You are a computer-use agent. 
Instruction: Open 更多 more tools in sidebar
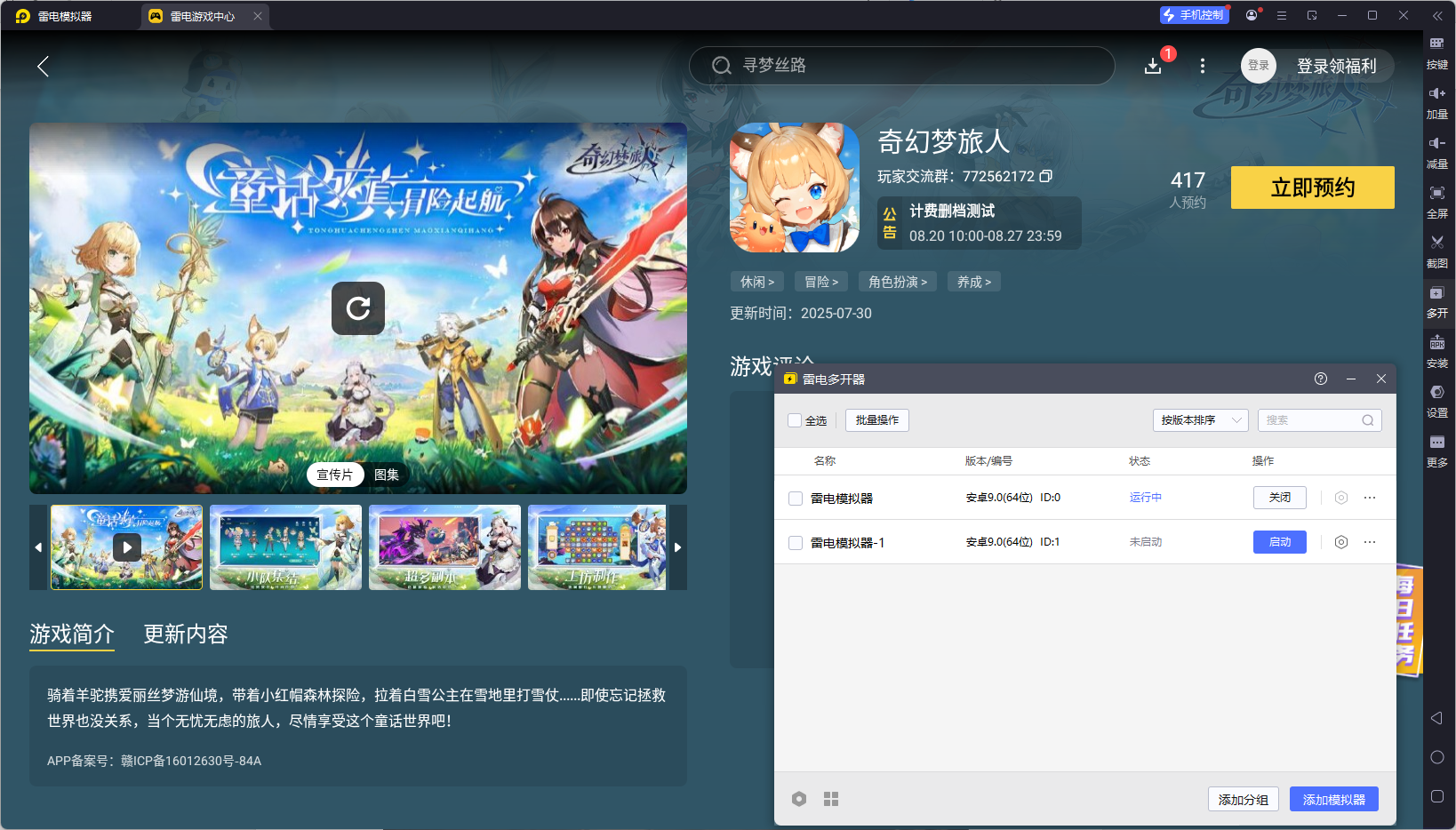pos(1436,451)
